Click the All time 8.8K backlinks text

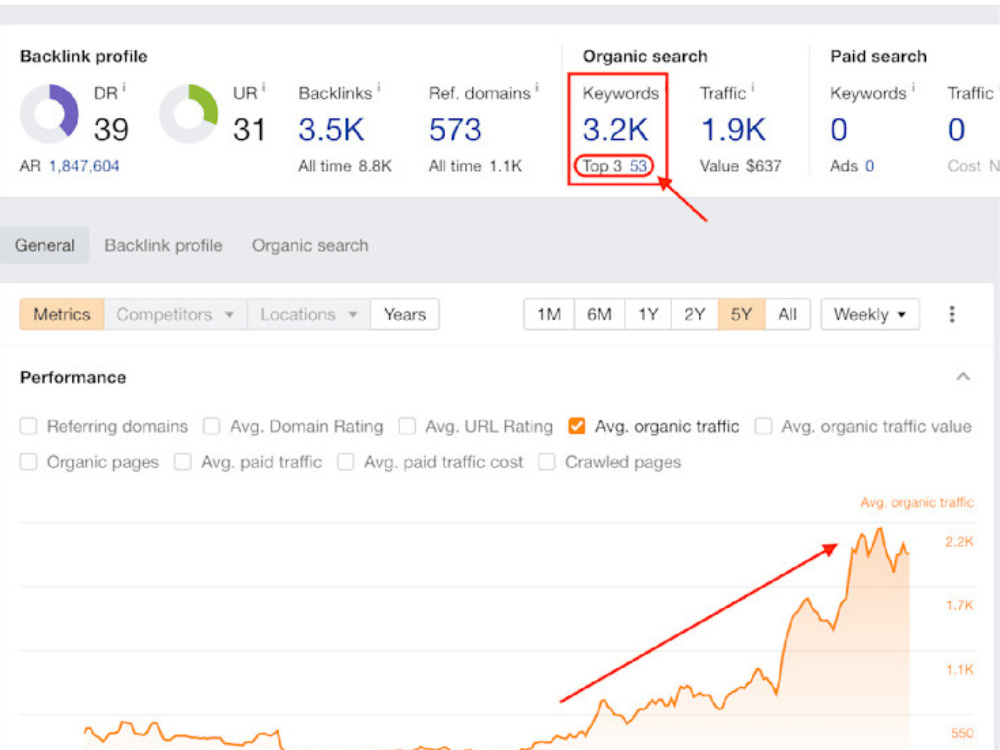(345, 166)
